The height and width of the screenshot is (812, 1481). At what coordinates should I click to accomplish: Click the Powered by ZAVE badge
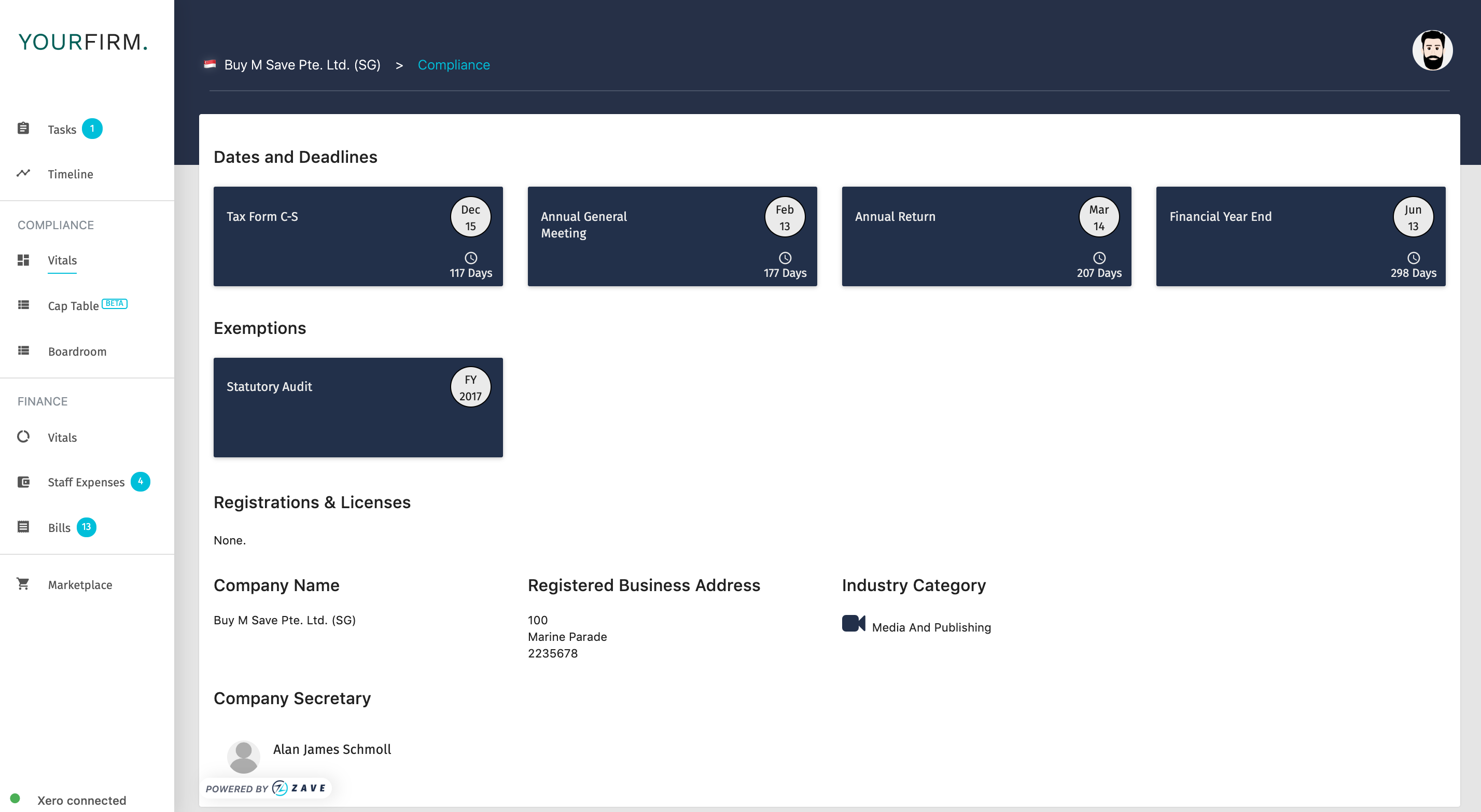[266, 788]
